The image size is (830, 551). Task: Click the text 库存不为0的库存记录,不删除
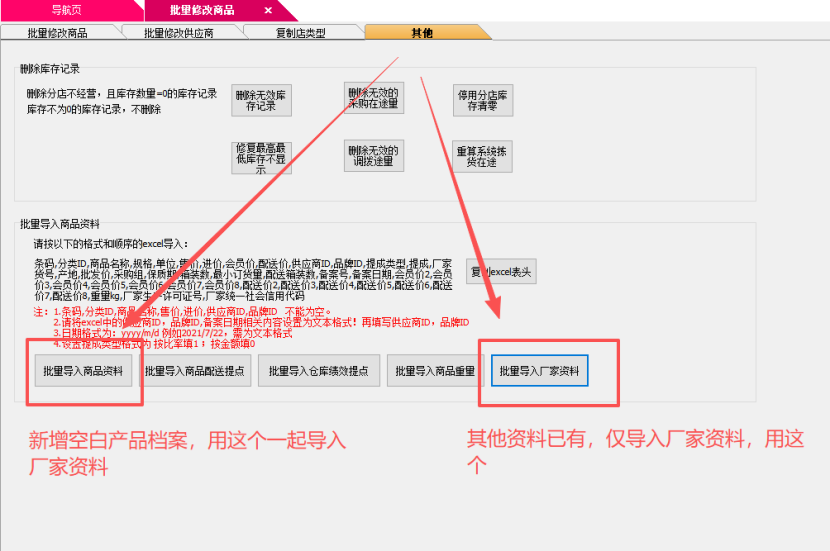coord(94,110)
